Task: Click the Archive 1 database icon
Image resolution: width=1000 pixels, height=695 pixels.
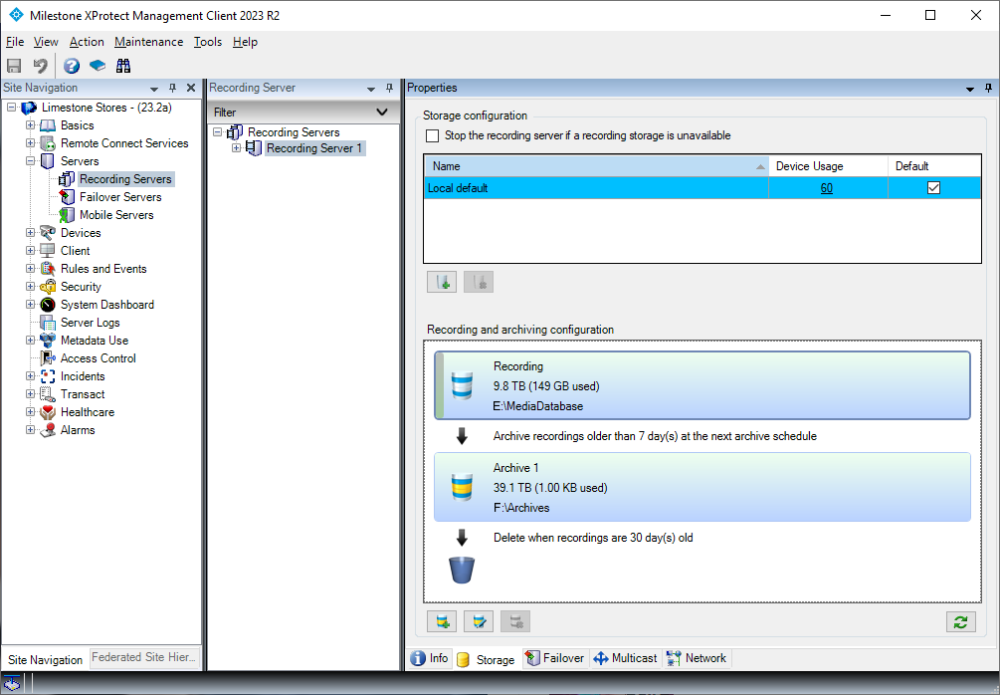Action: click(462, 487)
